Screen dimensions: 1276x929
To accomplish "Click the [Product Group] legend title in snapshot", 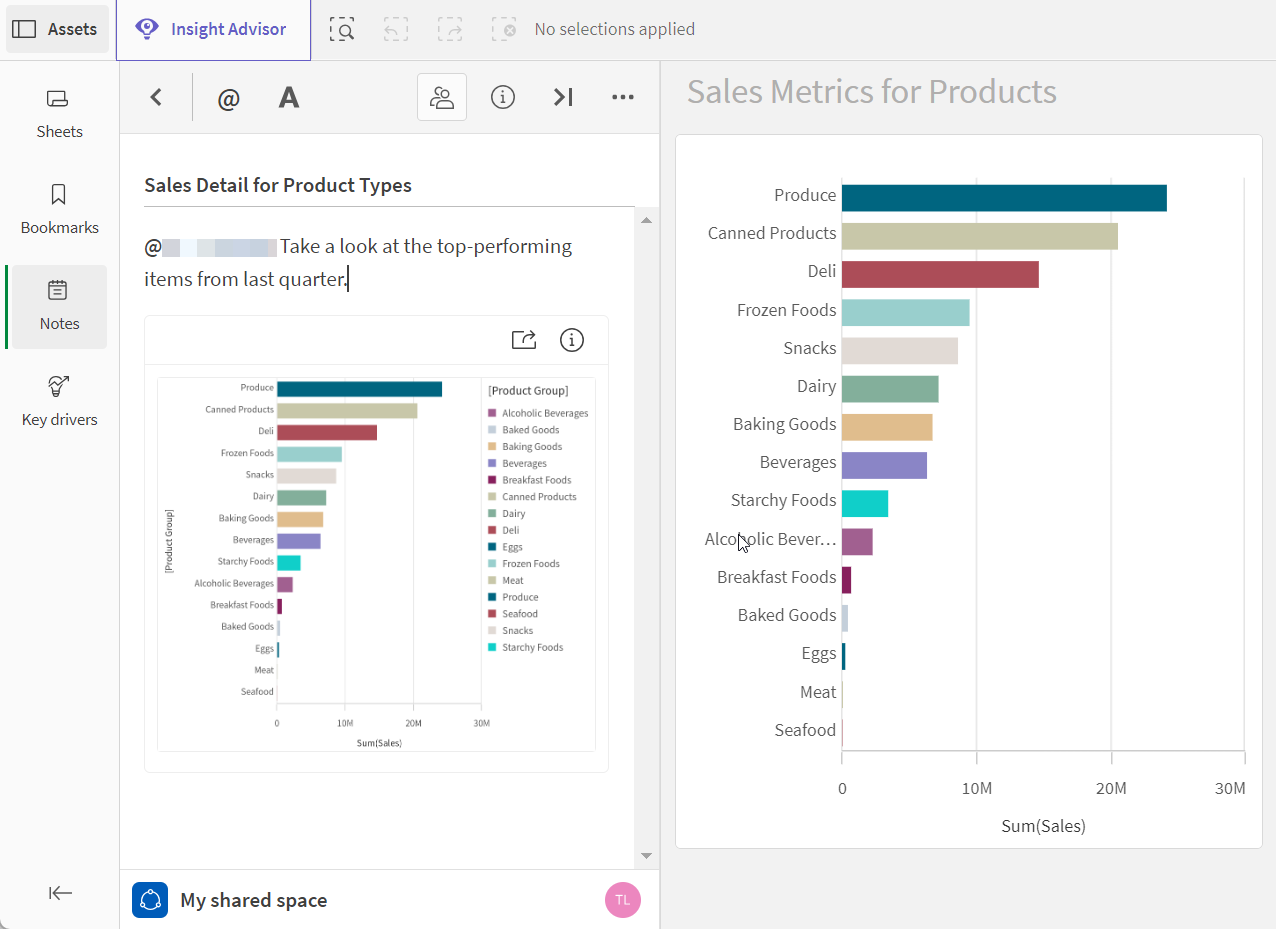I will pyautogui.click(x=528, y=391).
